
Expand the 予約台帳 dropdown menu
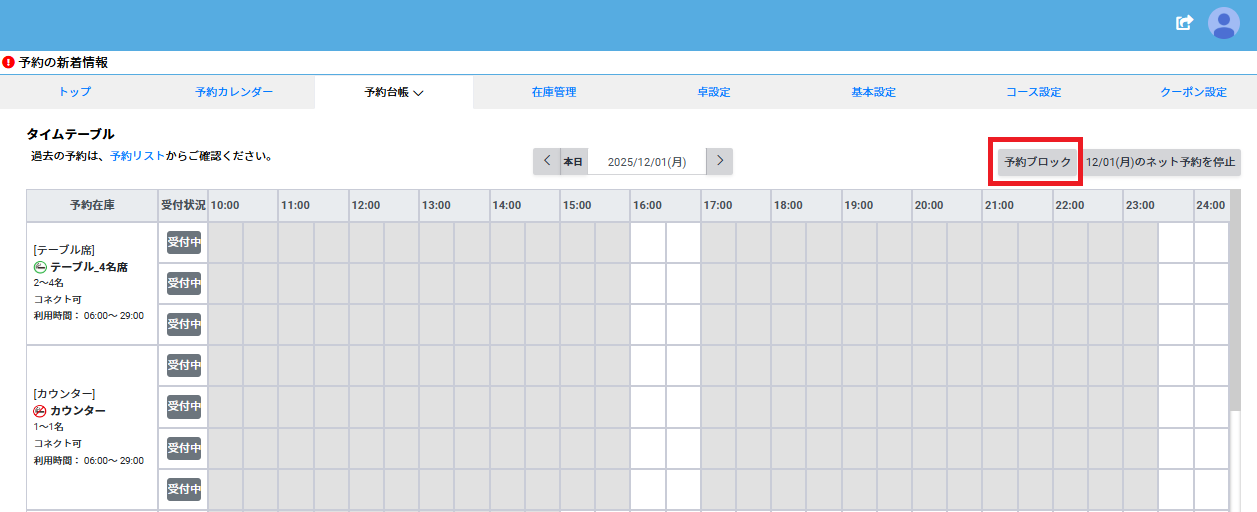coord(394,92)
